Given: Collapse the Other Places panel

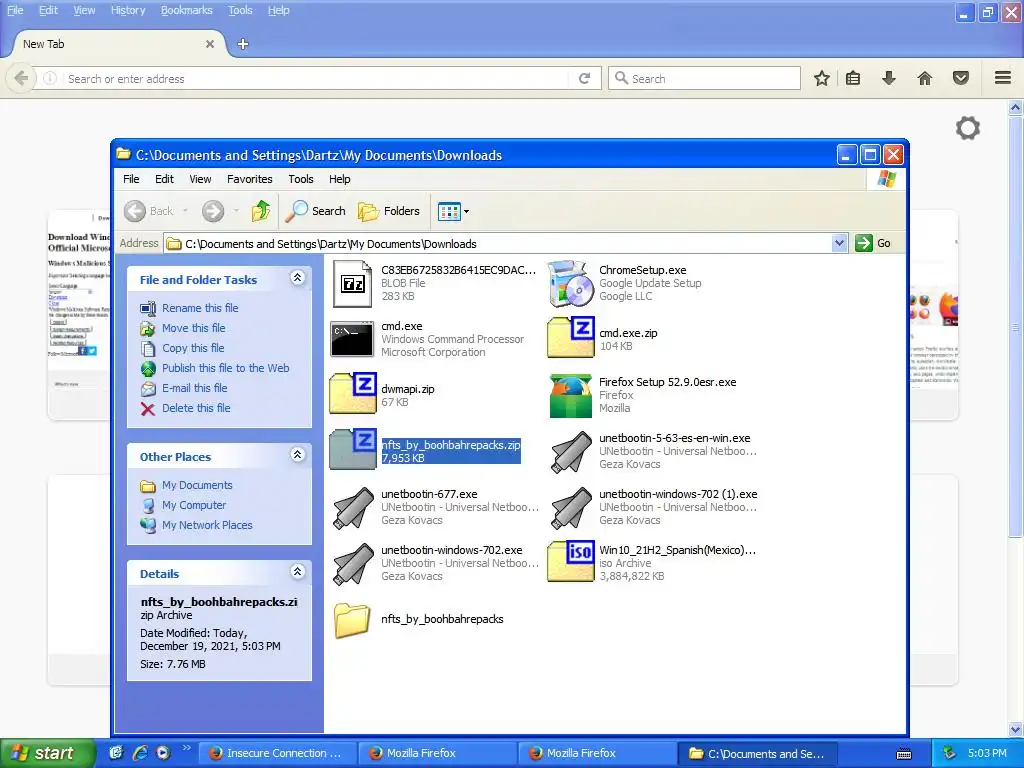Looking at the screenshot, I should 297,455.
